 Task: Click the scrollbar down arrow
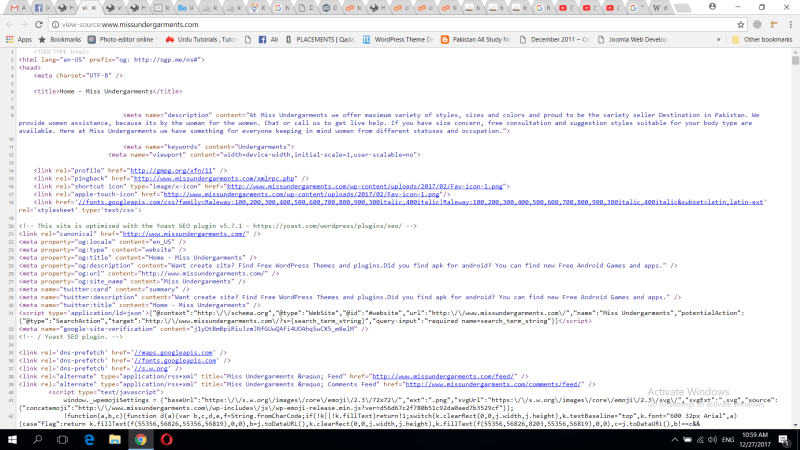pyautogui.click(x=795, y=425)
